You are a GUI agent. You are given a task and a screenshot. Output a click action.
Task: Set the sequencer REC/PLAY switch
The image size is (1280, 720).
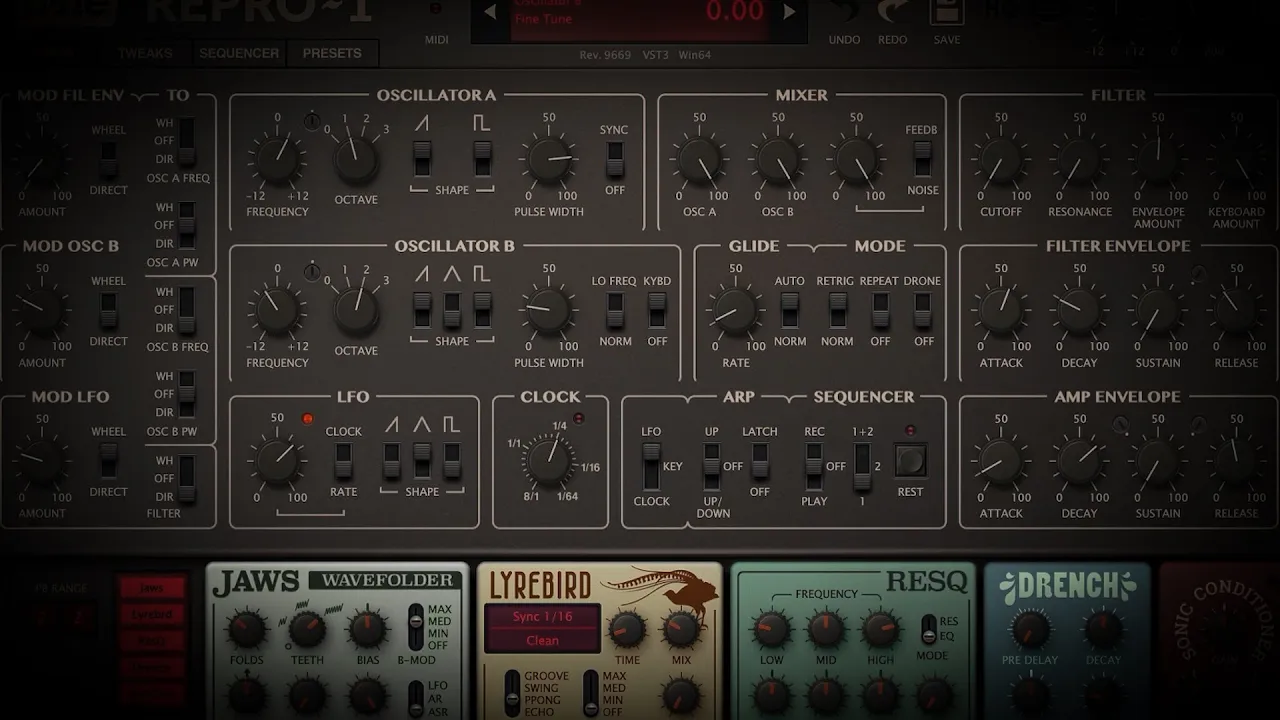point(814,467)
